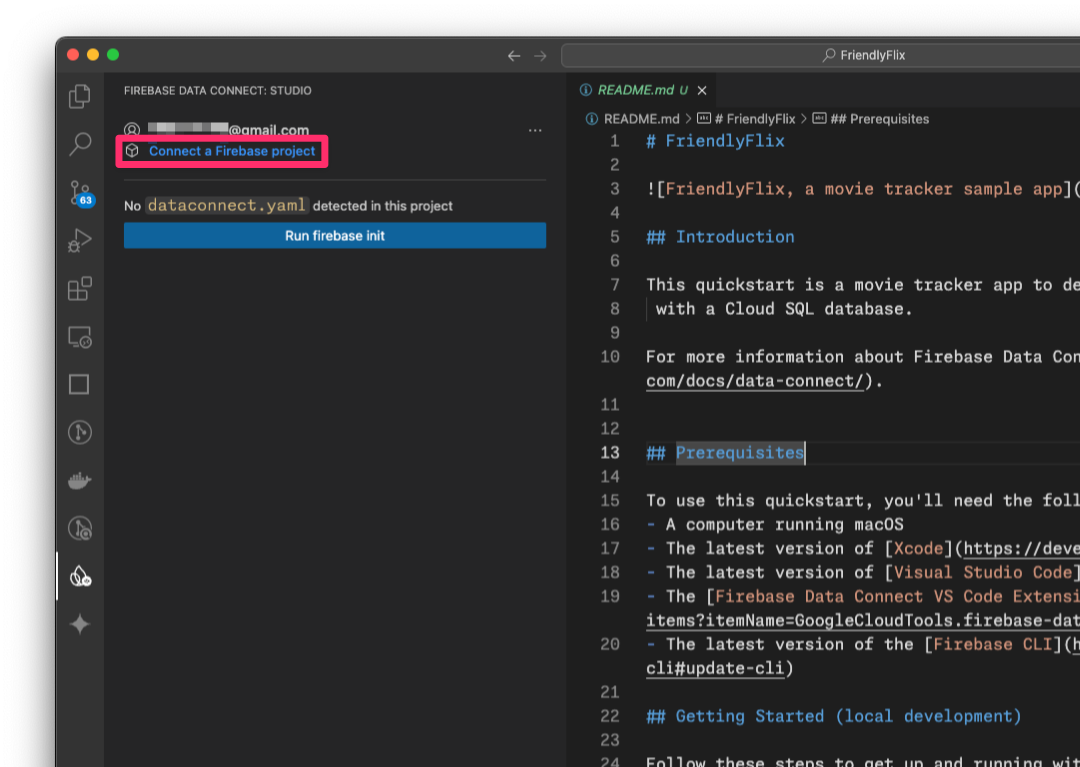Open the Search view

[80, 145]
